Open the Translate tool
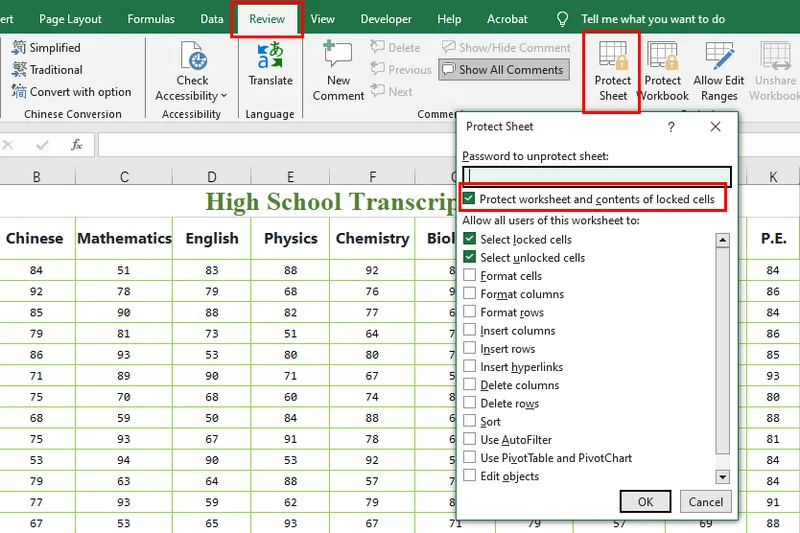This screenshot has height=533, width=800. (x=270, y=55)
